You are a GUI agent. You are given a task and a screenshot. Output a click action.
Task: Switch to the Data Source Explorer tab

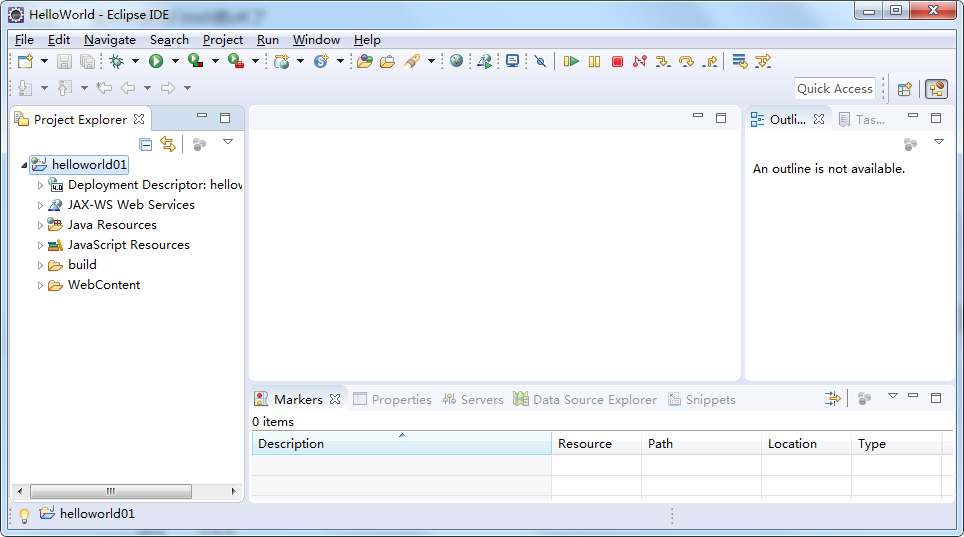tap(585, 399)
